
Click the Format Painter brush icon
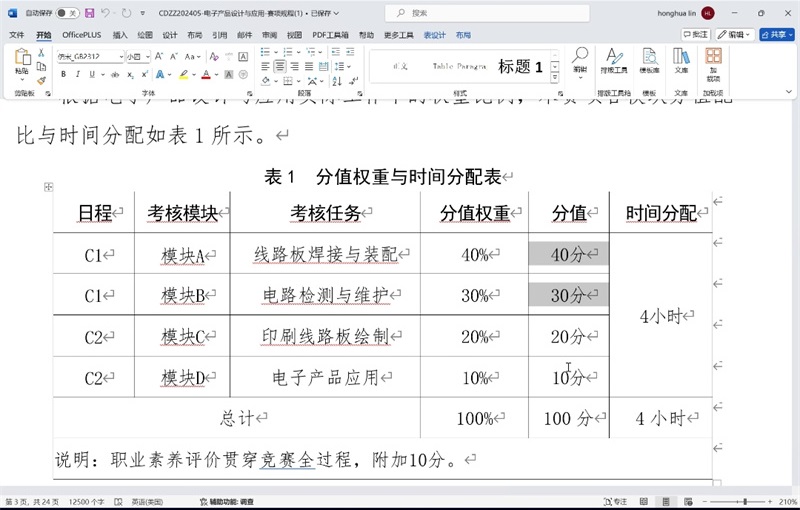41,80
